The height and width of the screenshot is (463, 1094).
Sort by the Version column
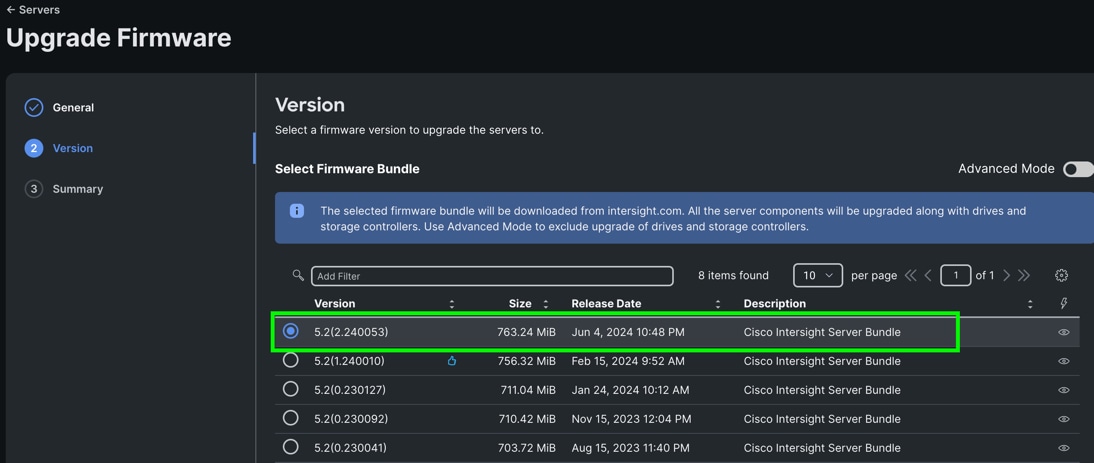point(452,304)
